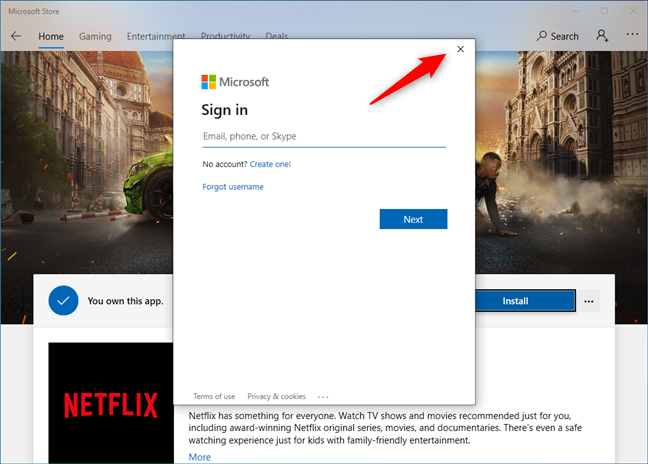
Task: Open the Store's top-right See more menu
Action: pos(632,35)
